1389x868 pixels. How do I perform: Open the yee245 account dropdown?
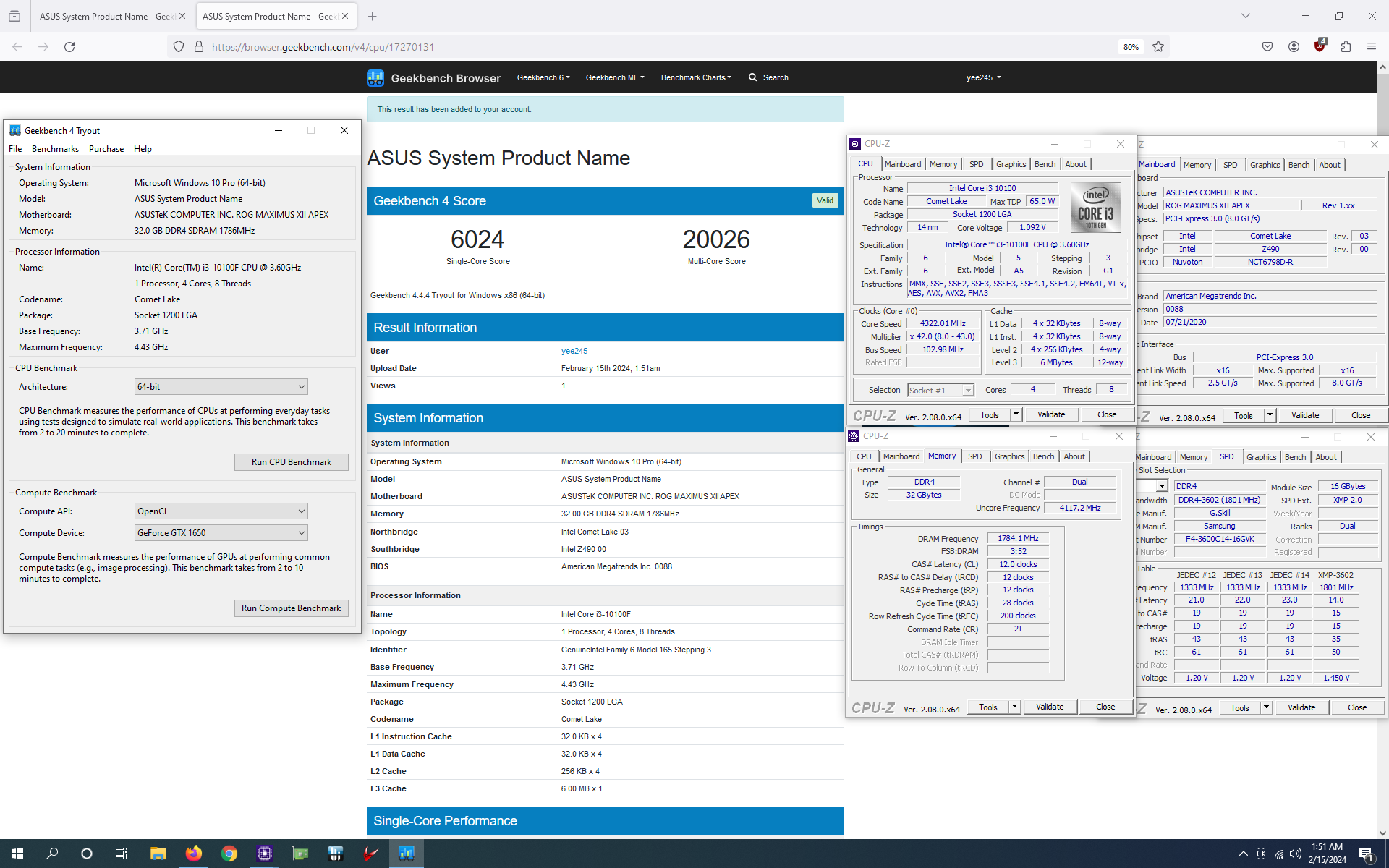click(983, 77)
